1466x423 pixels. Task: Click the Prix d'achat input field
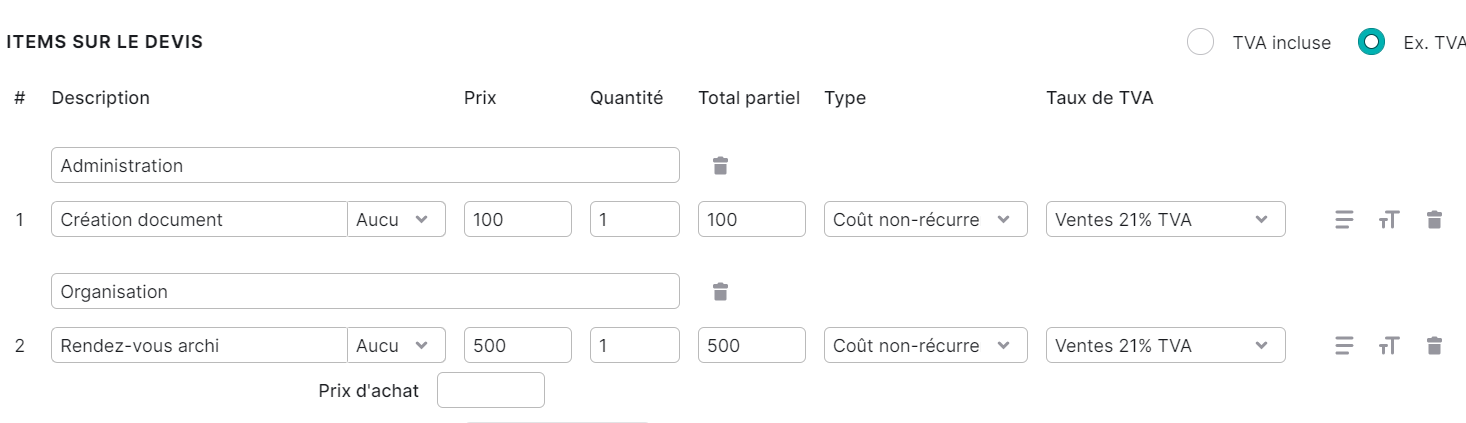[491, 390]
